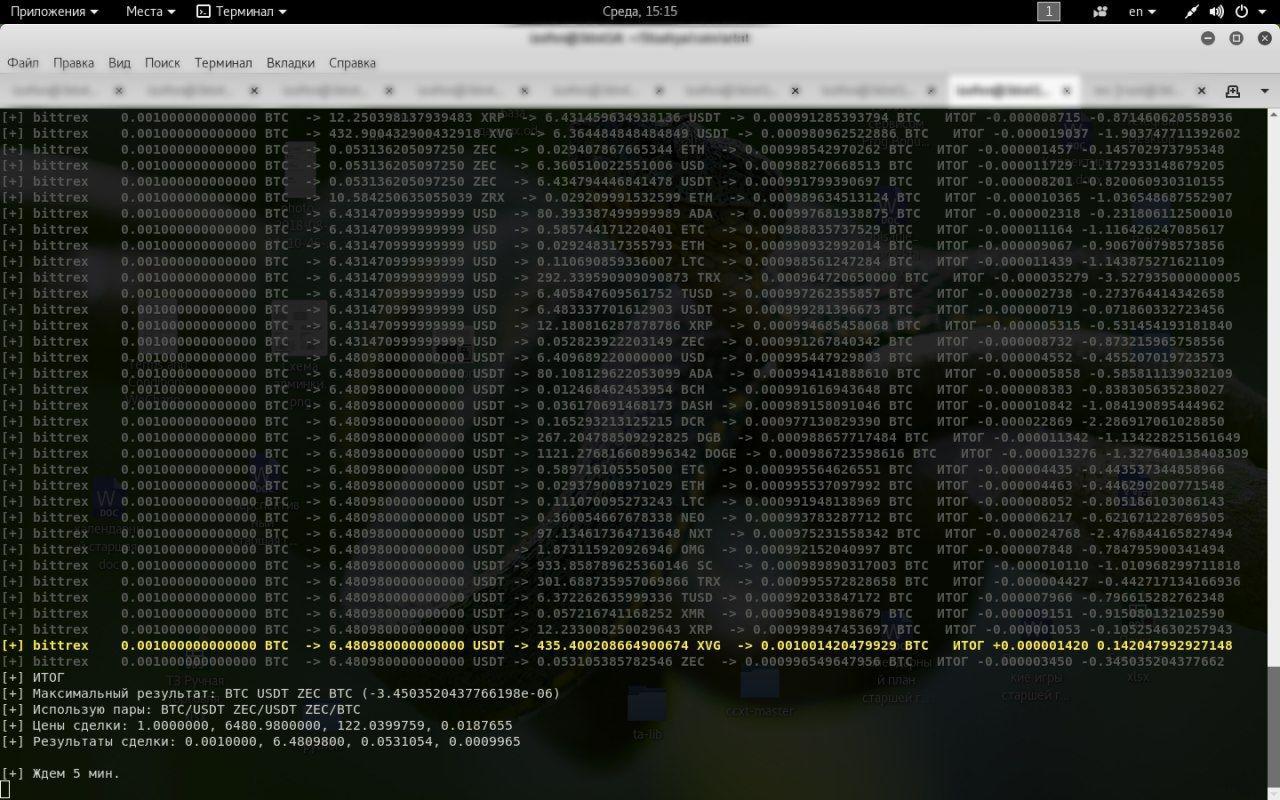Open the tab list dropdown arrow
Viewport: 1280px width, 800px height.
point(1264,90)
